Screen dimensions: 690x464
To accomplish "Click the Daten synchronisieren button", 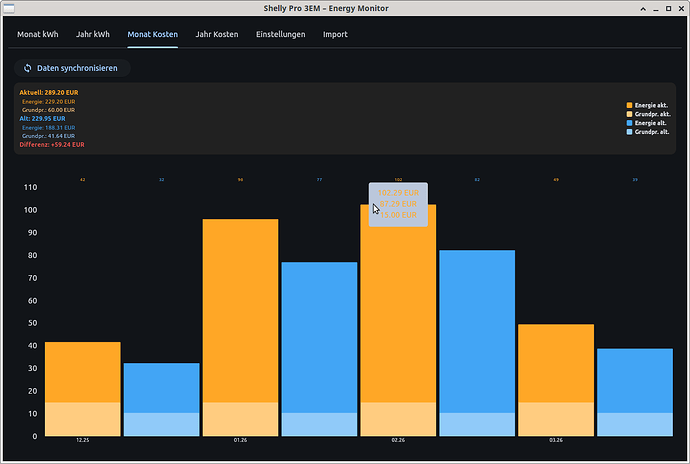I will tap(72, 68).
